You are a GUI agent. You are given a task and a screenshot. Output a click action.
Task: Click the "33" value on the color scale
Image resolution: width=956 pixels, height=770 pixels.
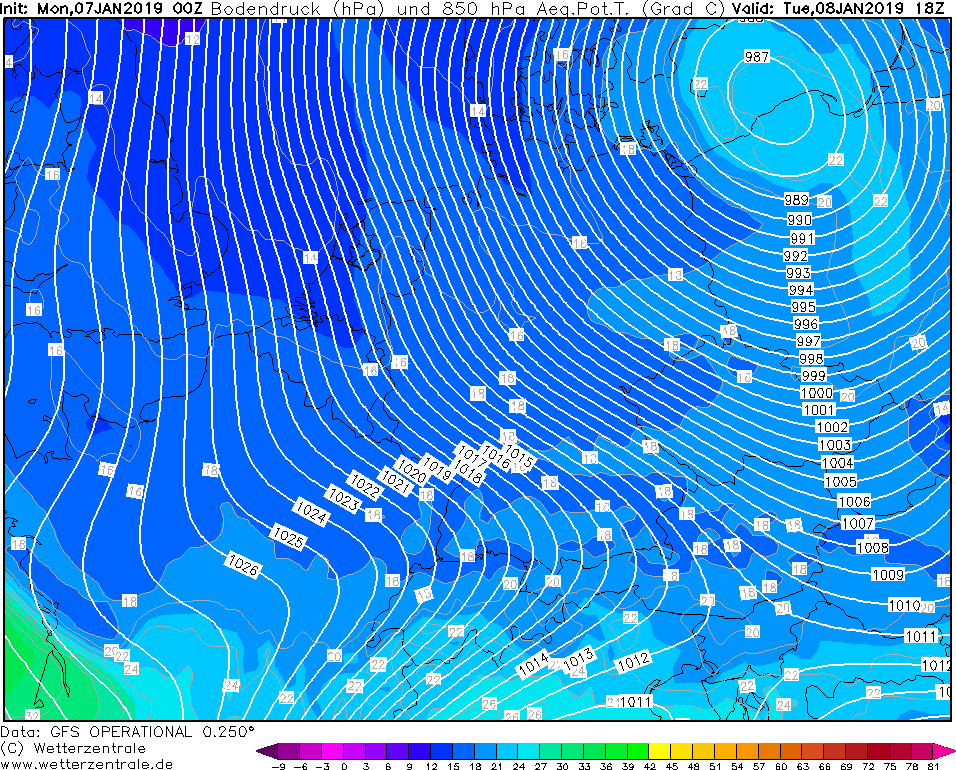[x=584, y=765]
